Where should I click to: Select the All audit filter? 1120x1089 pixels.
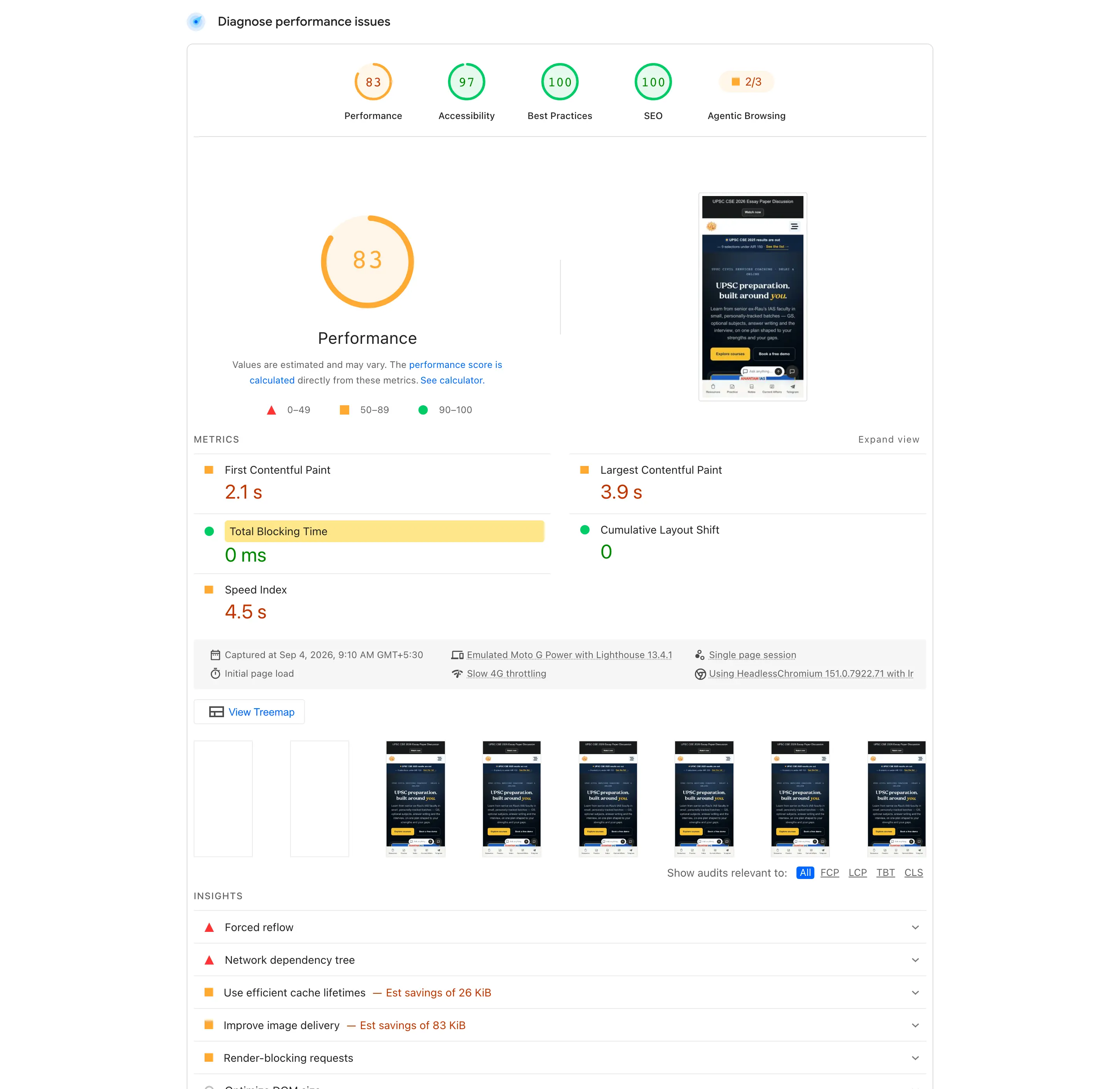pos(805,873)
